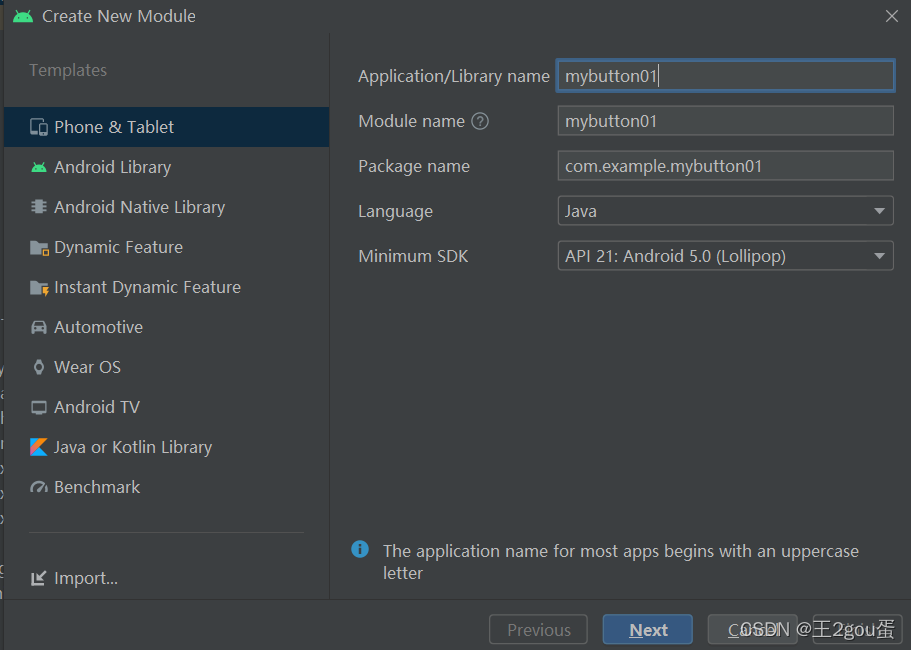Focus the Application/Library name field
911x650 pixels.
pos(726,76)
